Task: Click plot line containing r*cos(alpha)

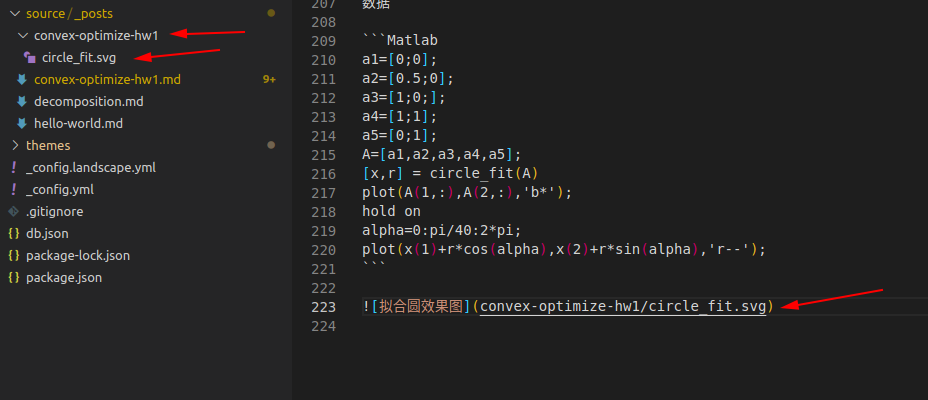Action: tap(564, 249)
